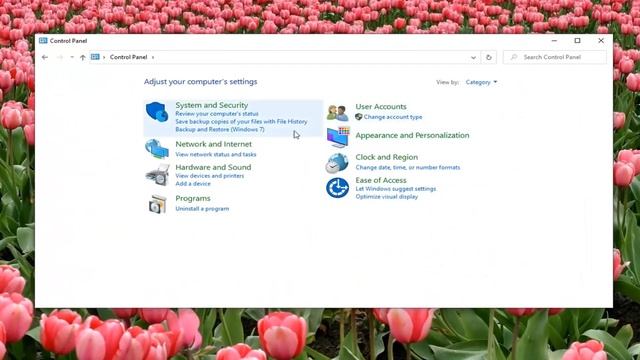Expand the address bar history dropdown
640x360 pixels.
click(473, 58)
